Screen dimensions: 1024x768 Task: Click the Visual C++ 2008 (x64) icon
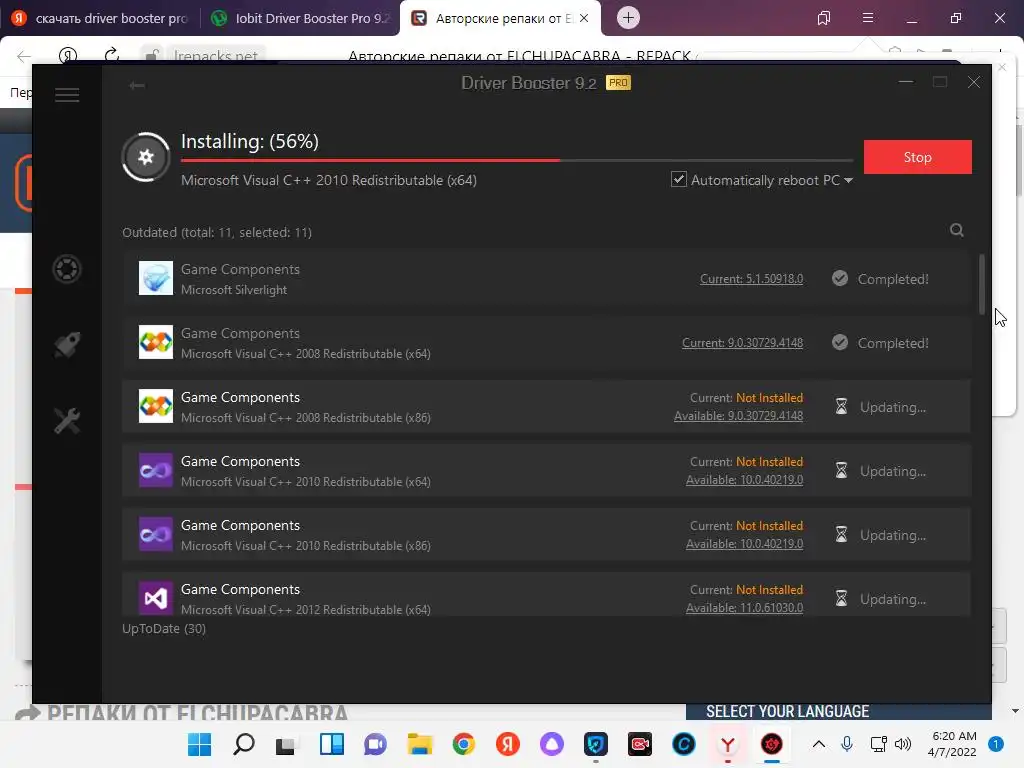point(155,342)
